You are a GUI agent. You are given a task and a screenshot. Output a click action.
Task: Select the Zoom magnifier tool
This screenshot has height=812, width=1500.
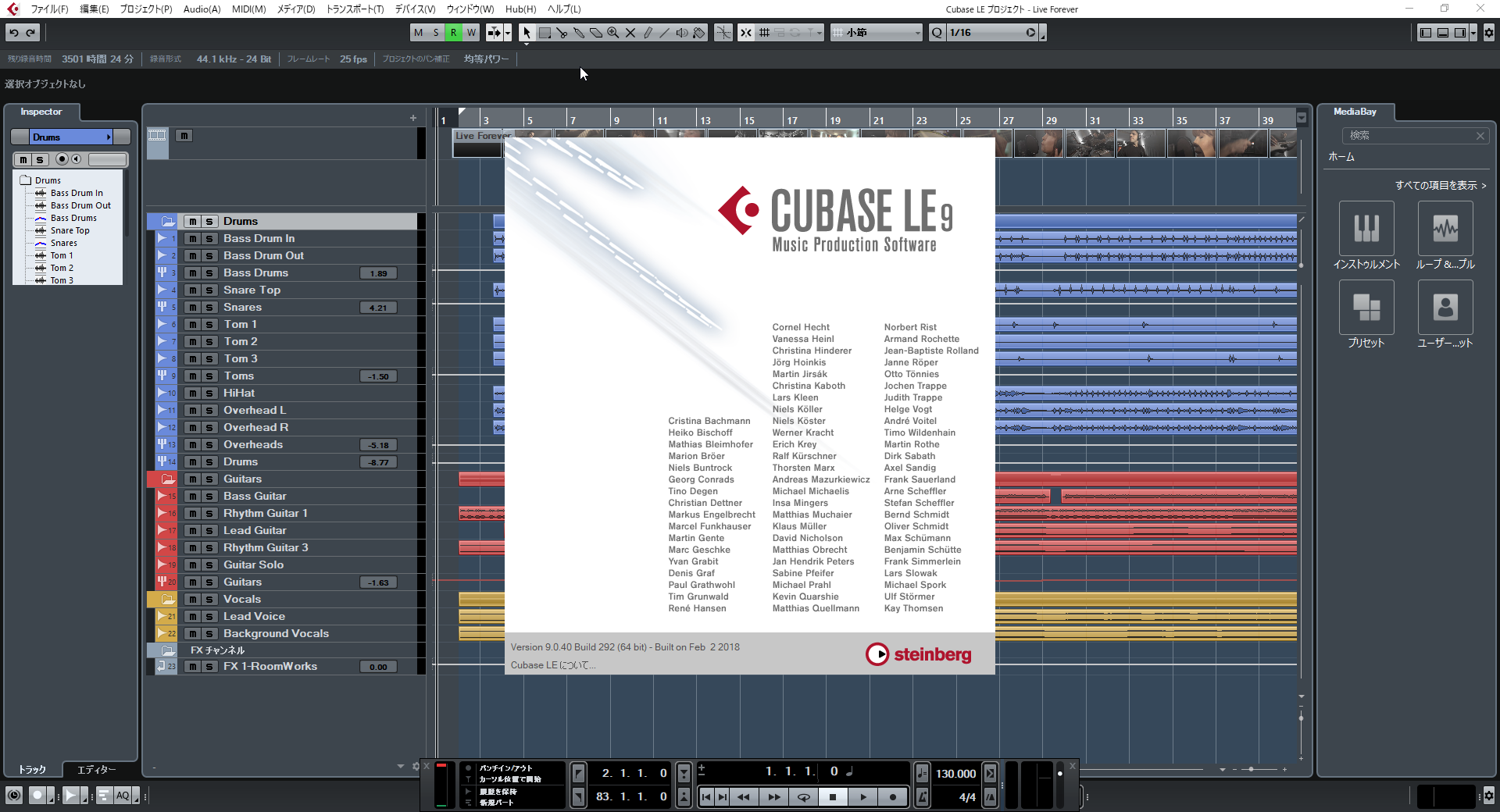[x=613, y=33]
